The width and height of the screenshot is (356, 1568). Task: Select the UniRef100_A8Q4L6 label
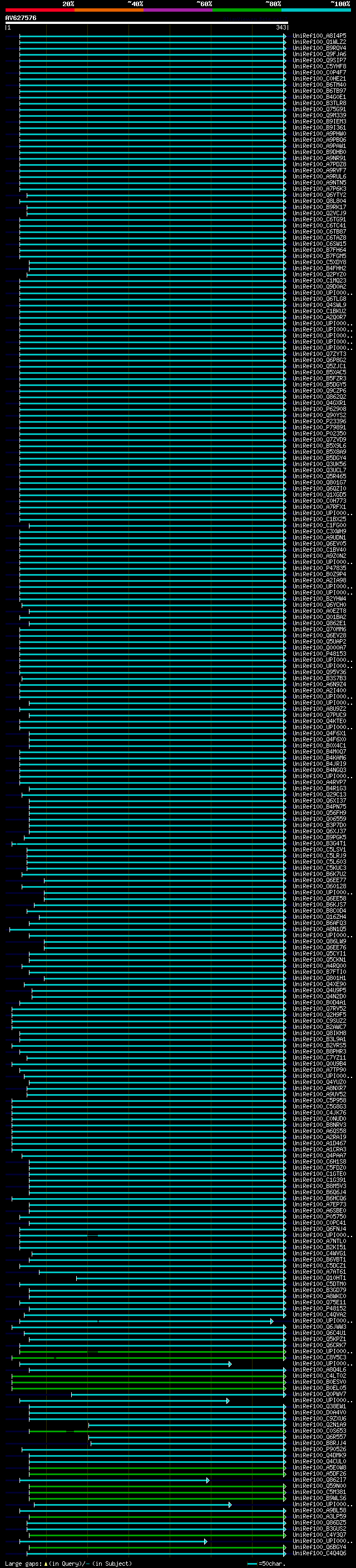319,1369
